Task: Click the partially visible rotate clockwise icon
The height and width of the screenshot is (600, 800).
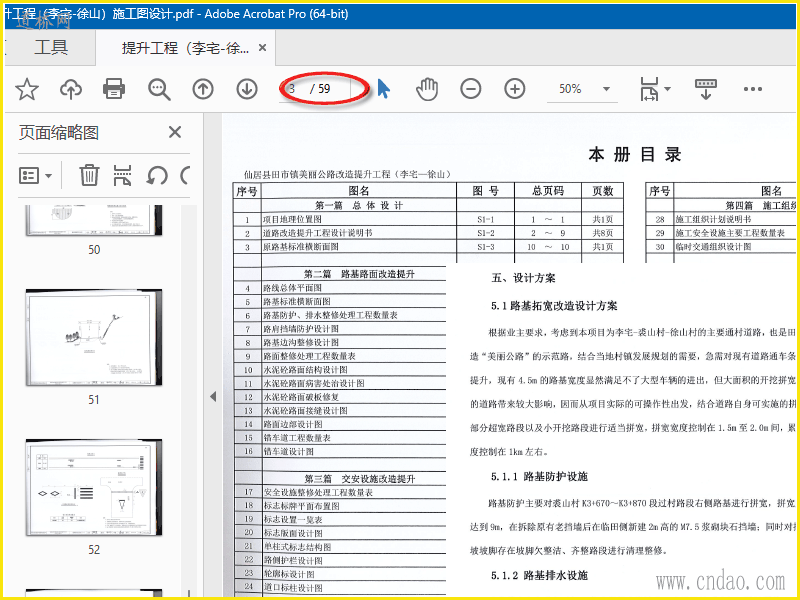Action: point(185,176)
